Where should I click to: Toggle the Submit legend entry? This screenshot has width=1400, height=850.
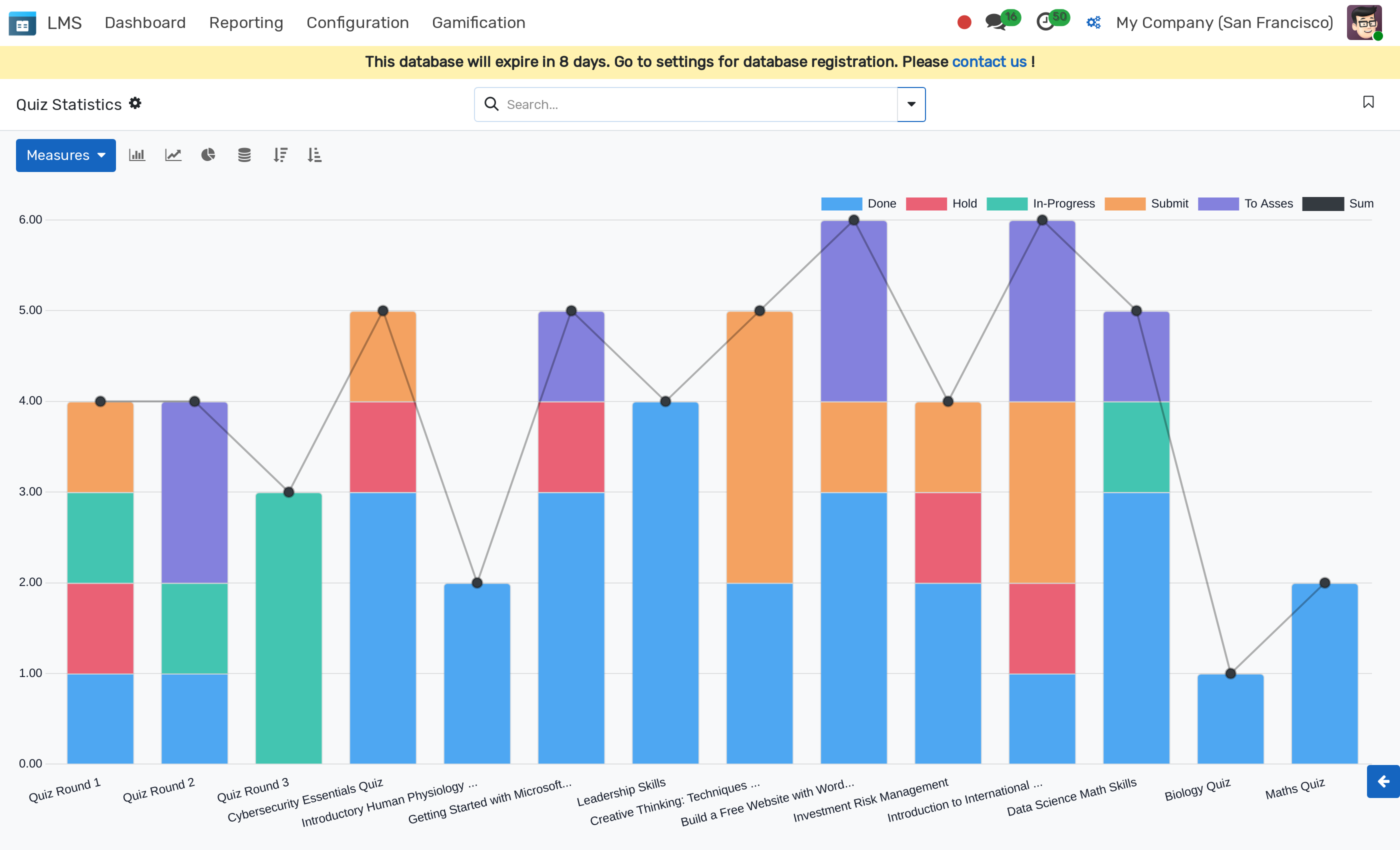[x=1146, y=204]
